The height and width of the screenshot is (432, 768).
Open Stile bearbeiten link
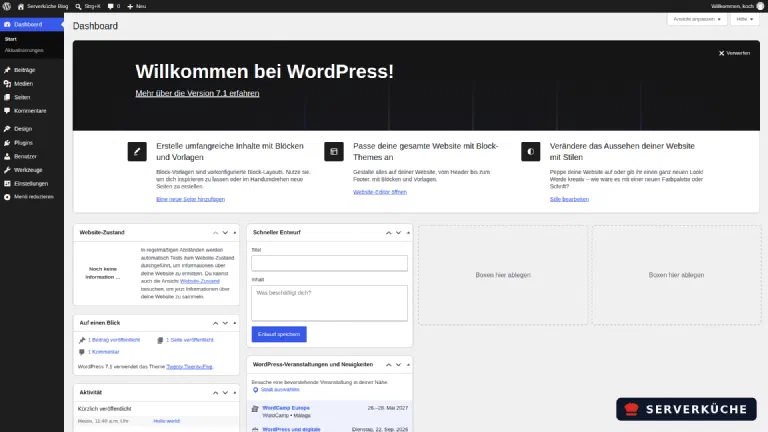click(569, 199)
